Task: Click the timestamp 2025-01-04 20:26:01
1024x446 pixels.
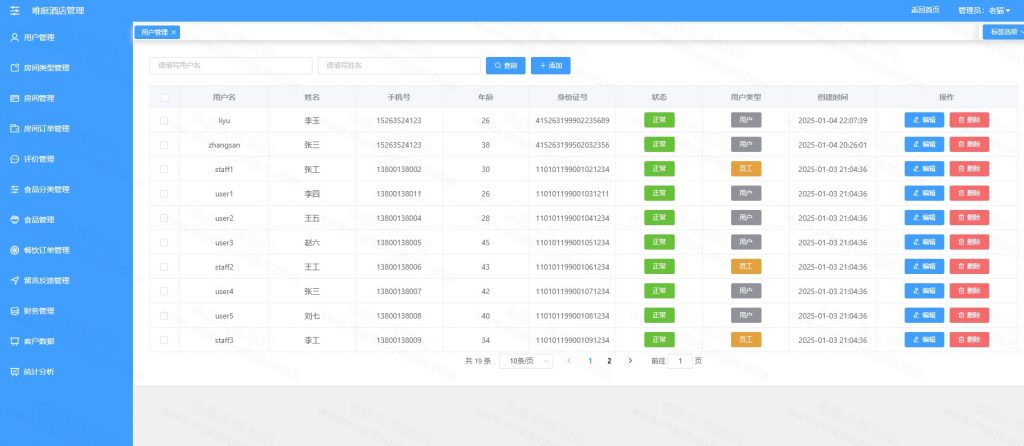Action: pos(833,145)
